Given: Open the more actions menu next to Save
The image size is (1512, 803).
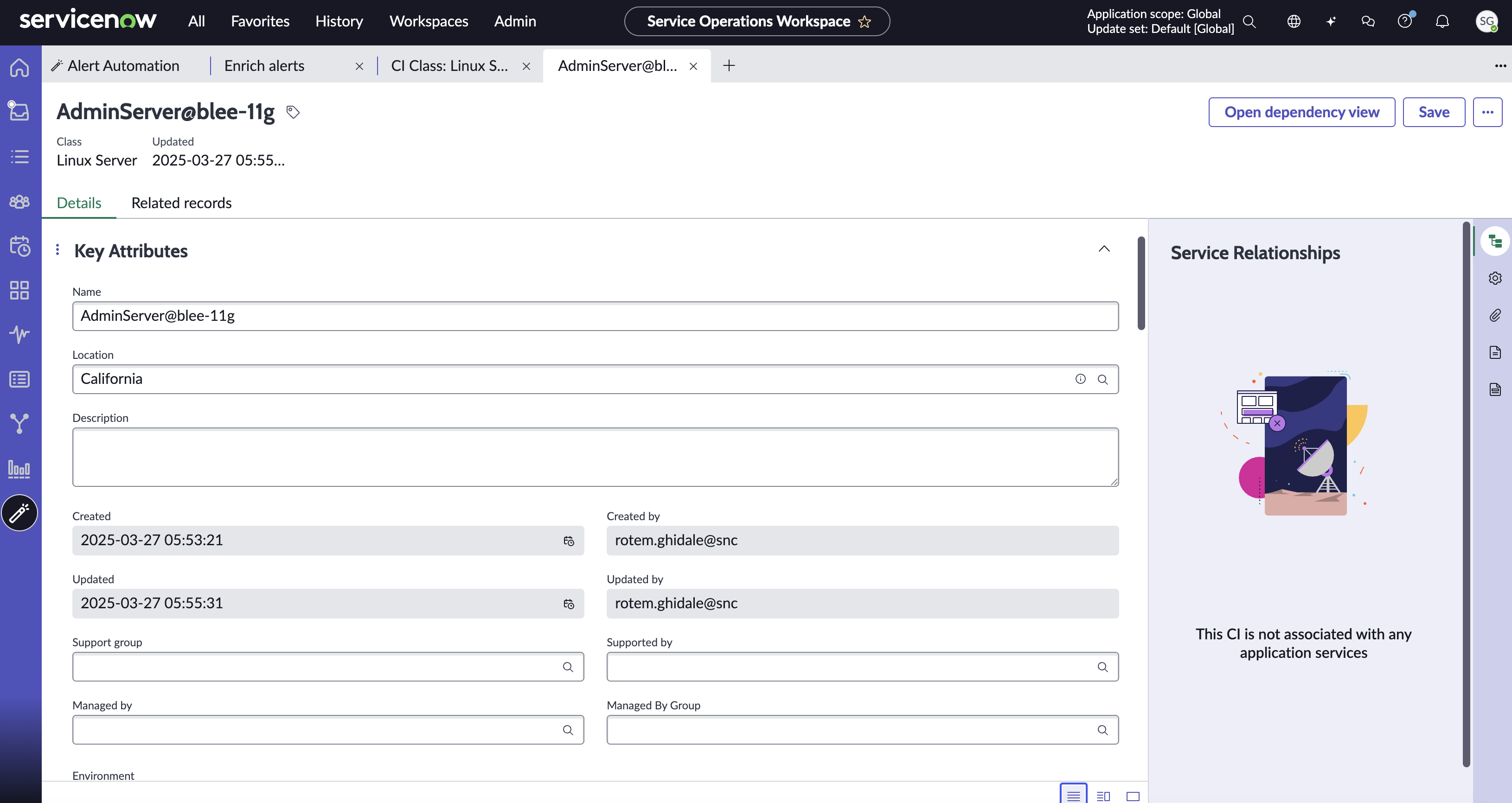Looking at the screenshot, I should pos(1487,112).
